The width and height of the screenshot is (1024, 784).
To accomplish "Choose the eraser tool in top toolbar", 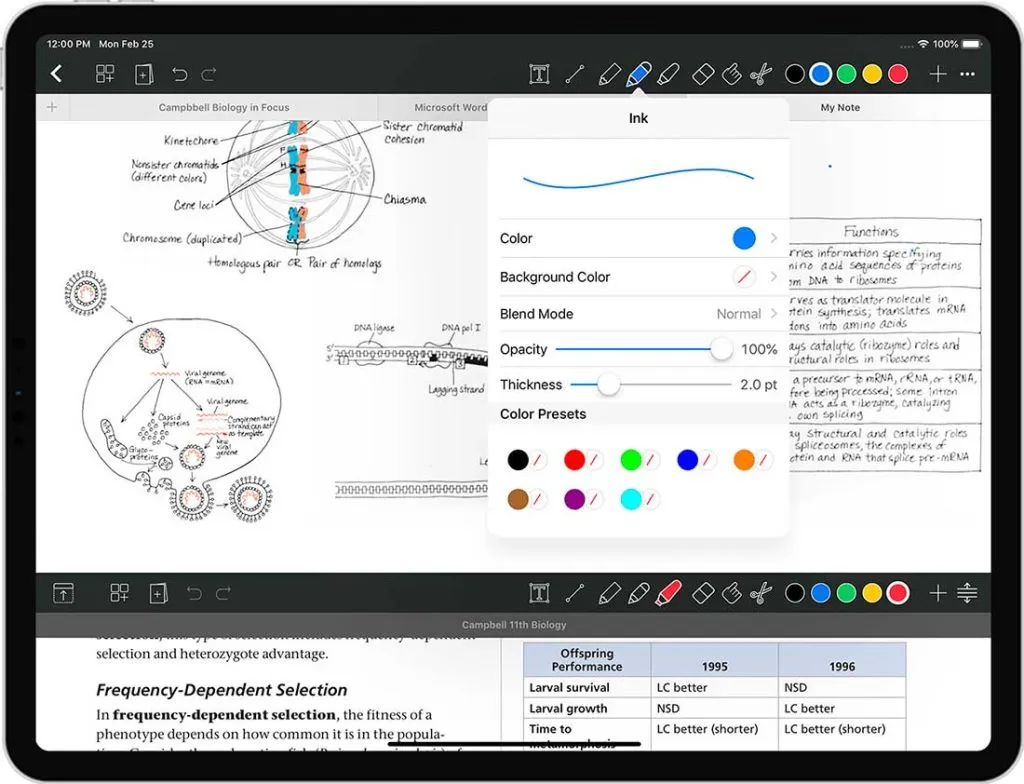I will (703, 74).
